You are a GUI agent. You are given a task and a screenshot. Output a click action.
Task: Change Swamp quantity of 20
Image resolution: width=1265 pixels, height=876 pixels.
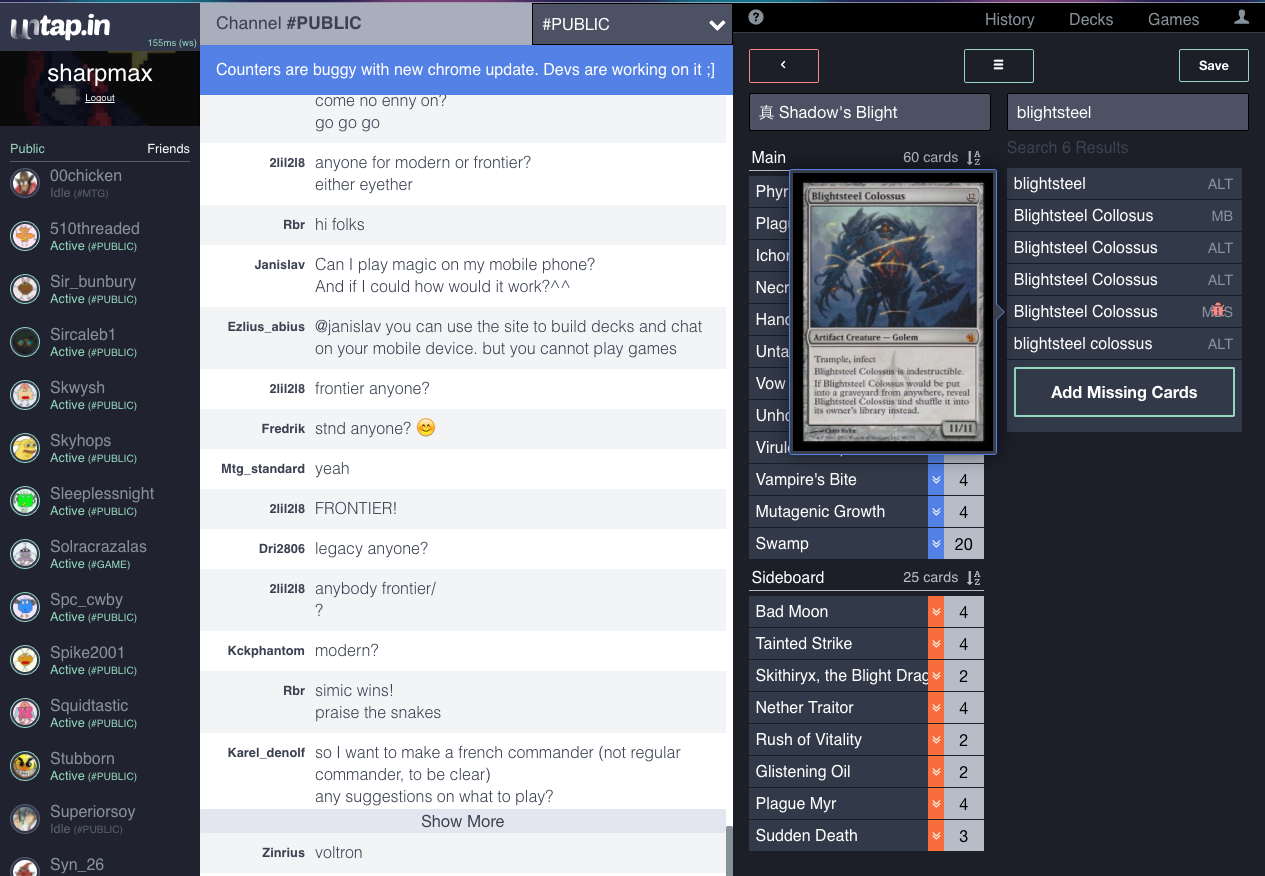click(x=964, y=544)
